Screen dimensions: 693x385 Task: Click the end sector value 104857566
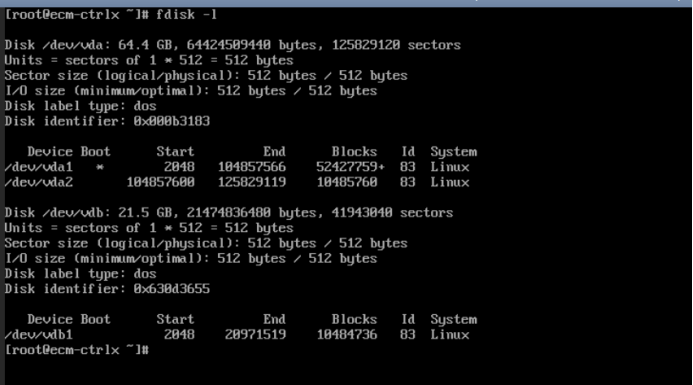coord(252,167)
